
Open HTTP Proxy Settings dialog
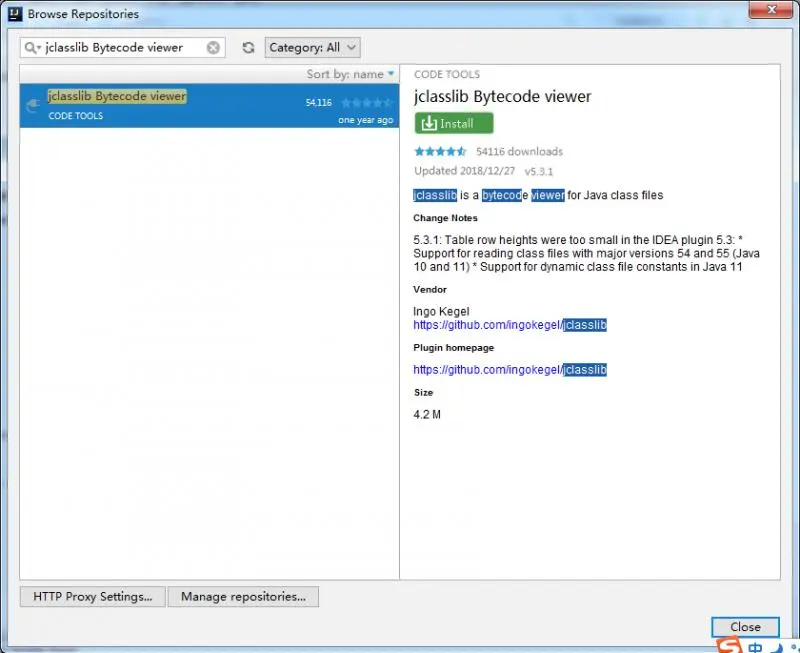click(92, 596)
